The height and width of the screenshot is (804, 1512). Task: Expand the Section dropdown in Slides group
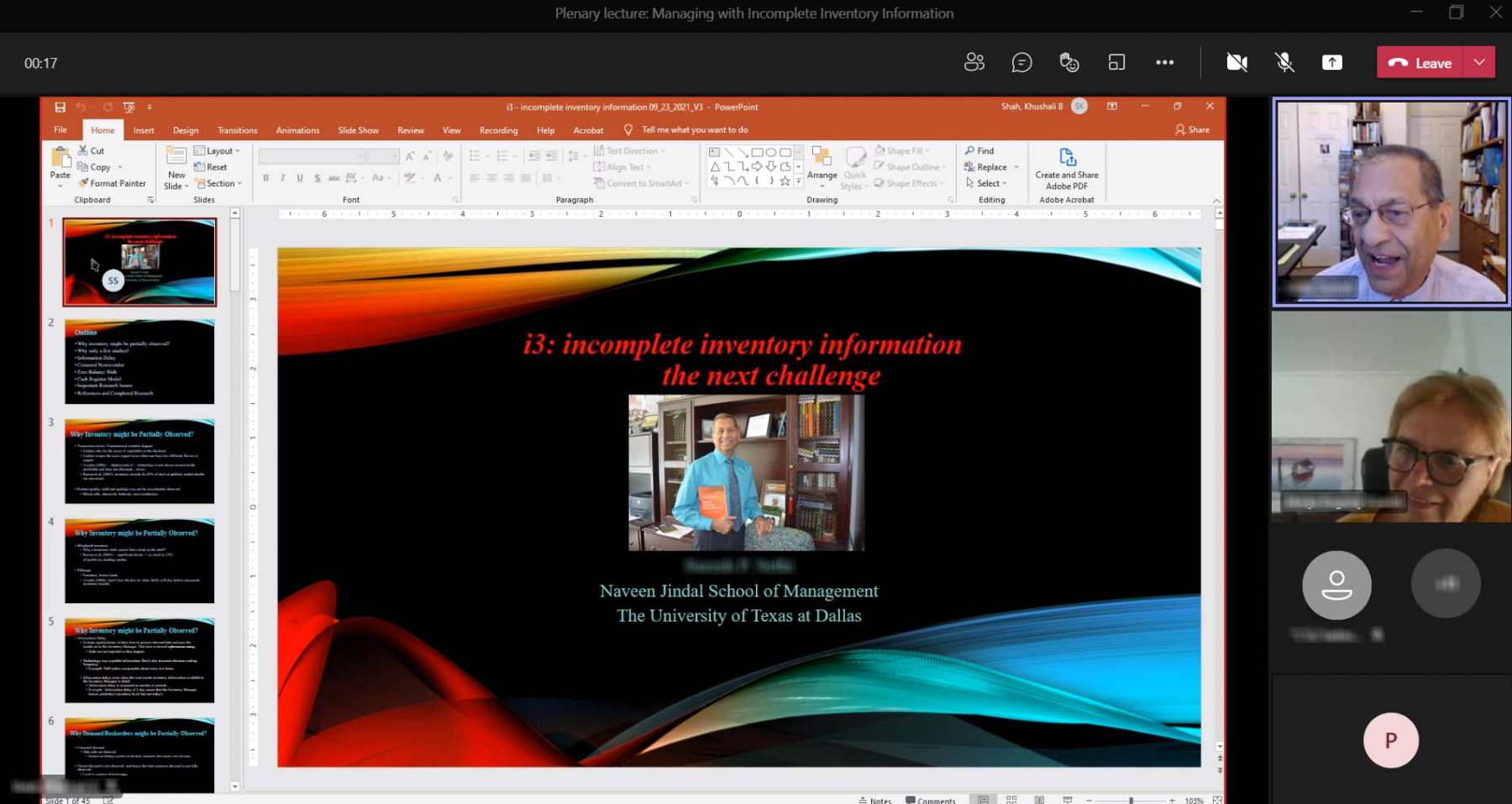pyautogui.click(x=220, y=183)
